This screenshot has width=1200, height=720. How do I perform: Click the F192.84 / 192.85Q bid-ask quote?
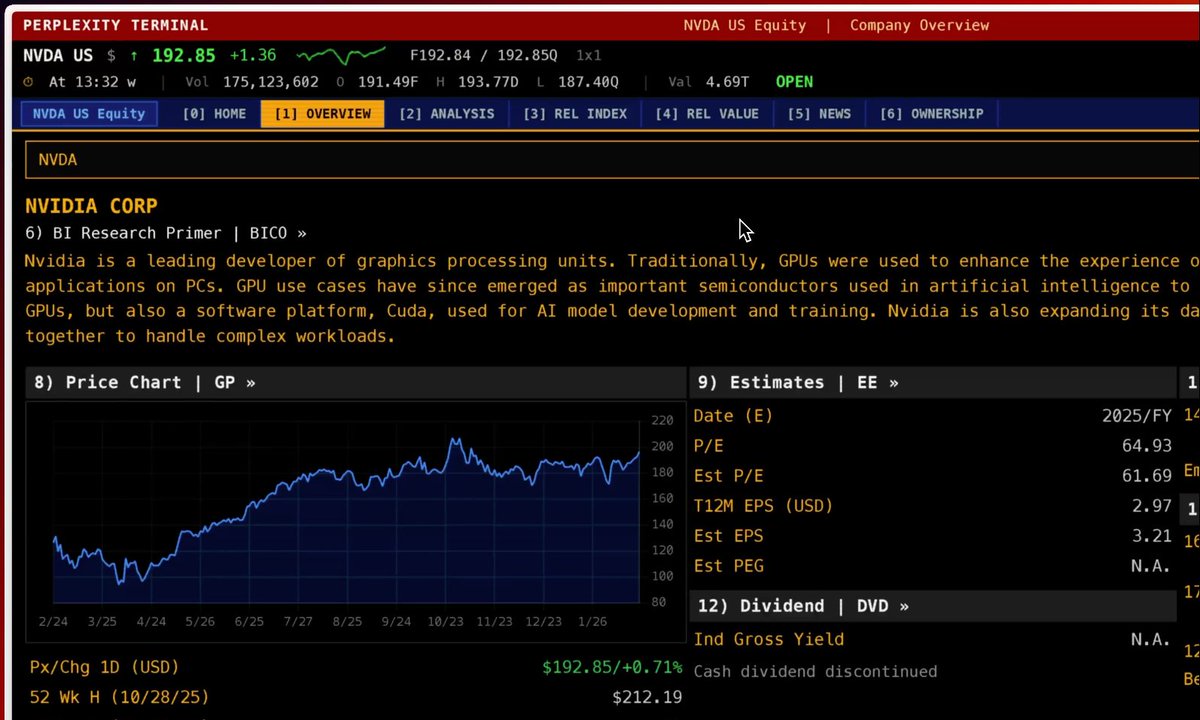click(x=484, y=56)
